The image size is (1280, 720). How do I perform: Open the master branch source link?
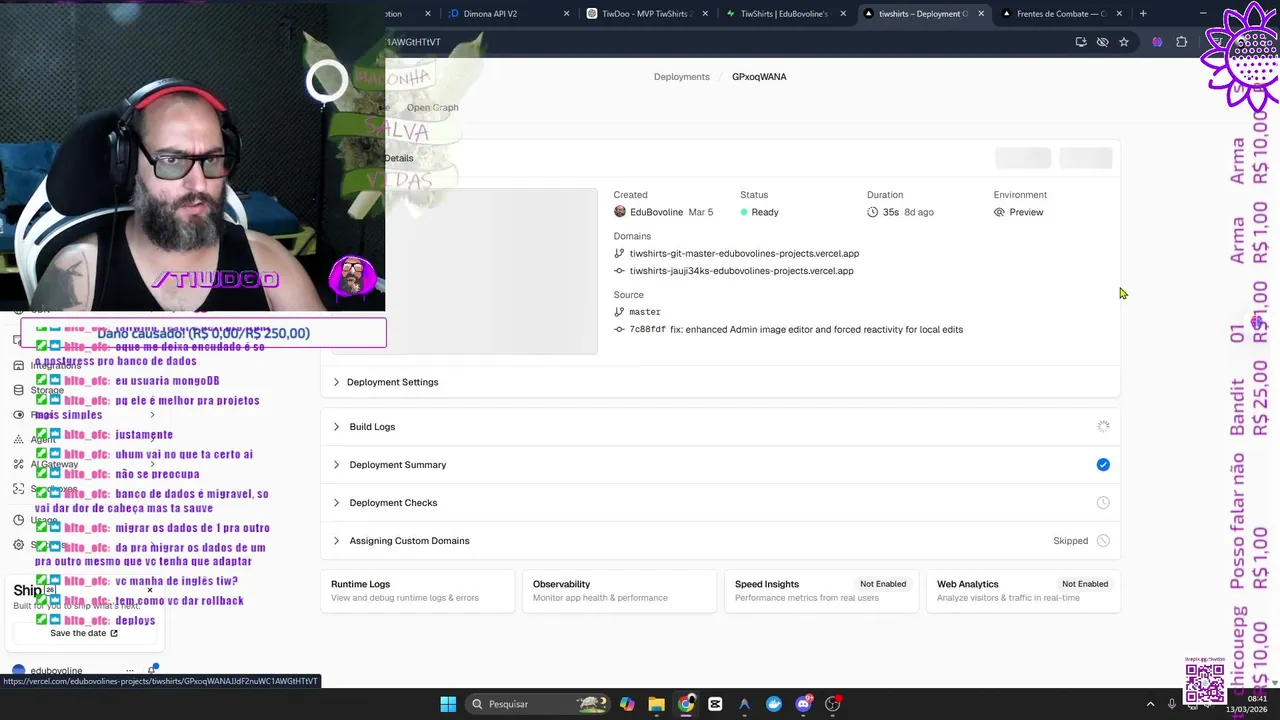pos(645,312)
